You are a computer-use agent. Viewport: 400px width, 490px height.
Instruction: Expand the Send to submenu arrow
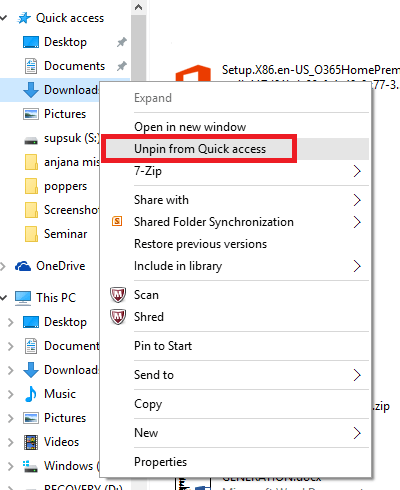(357, 375)
